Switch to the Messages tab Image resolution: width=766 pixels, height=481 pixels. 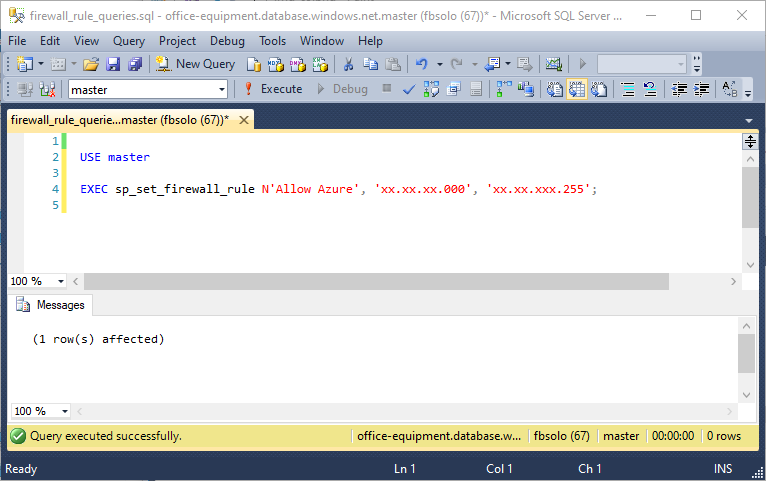(x=50, y=305)
